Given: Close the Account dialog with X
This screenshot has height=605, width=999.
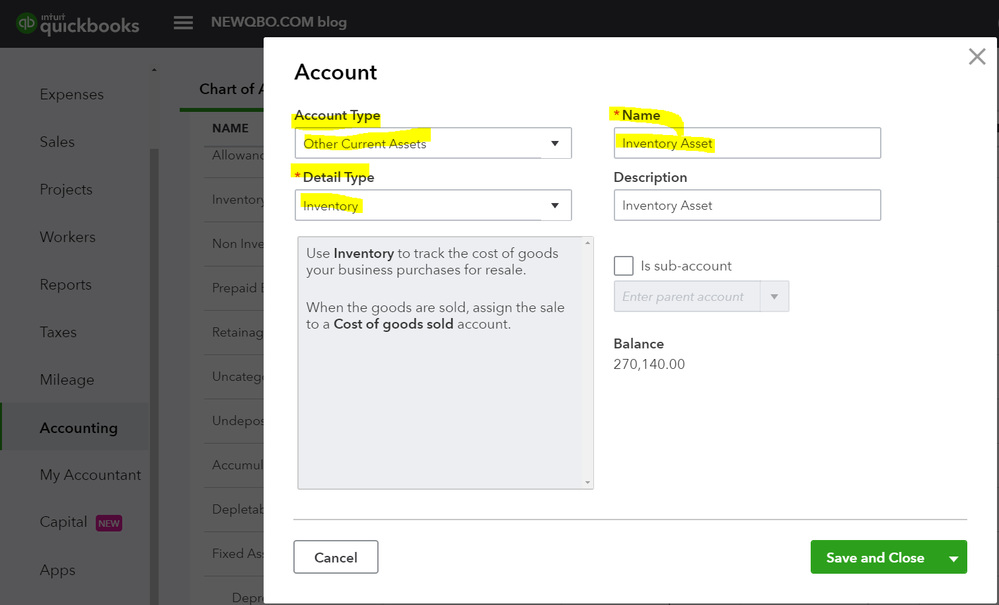Looking at the screenshot, I should [x=977, y=57].
